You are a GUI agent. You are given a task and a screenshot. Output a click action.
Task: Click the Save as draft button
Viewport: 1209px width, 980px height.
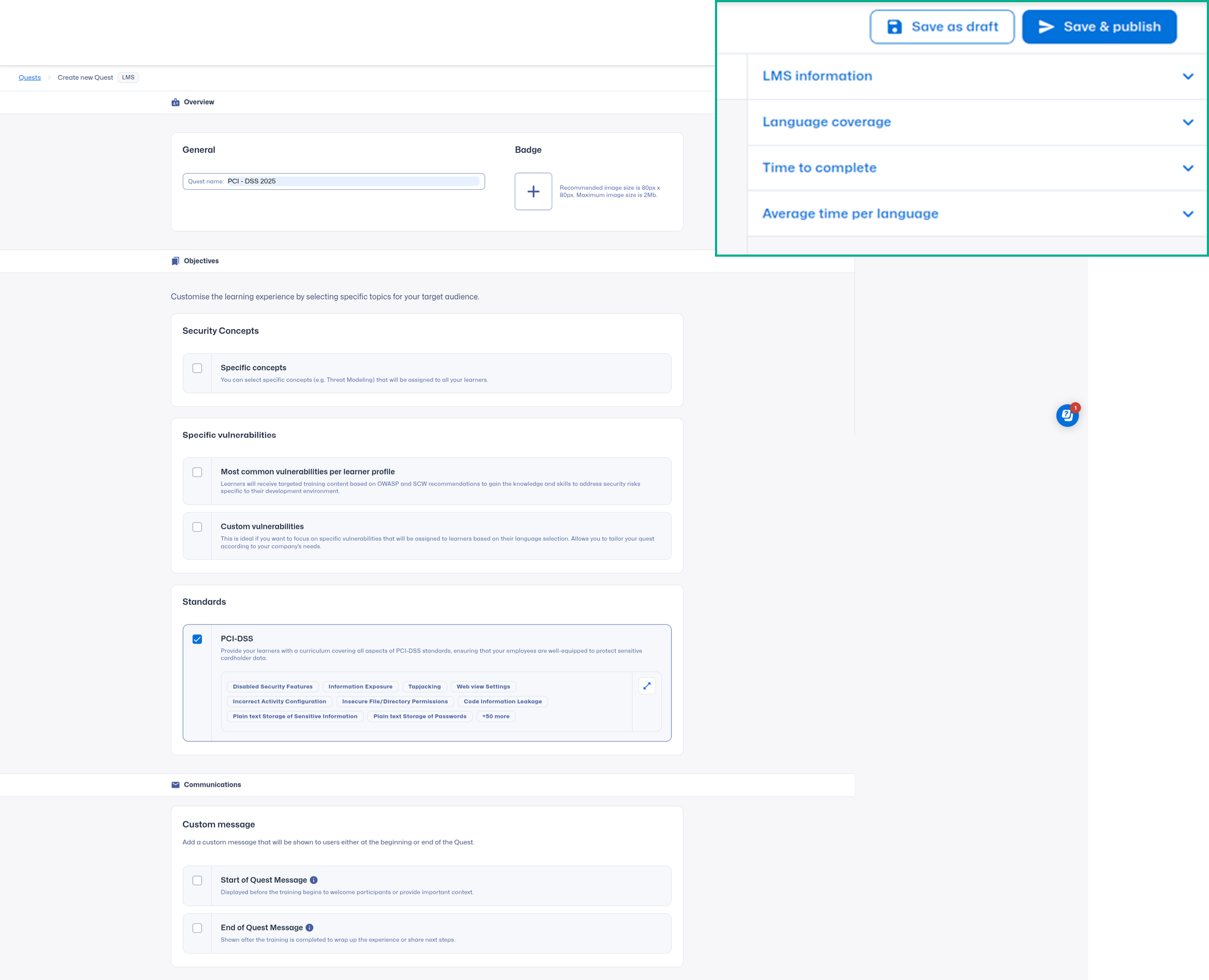click(x=941, y=27)
